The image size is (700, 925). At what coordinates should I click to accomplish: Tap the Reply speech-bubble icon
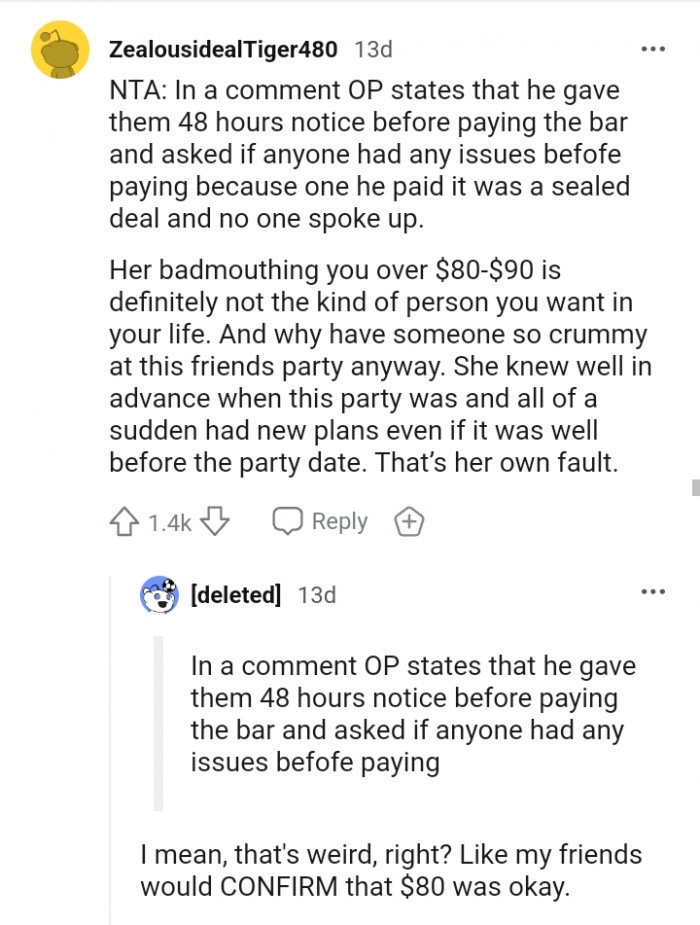[x=288, y=521]
